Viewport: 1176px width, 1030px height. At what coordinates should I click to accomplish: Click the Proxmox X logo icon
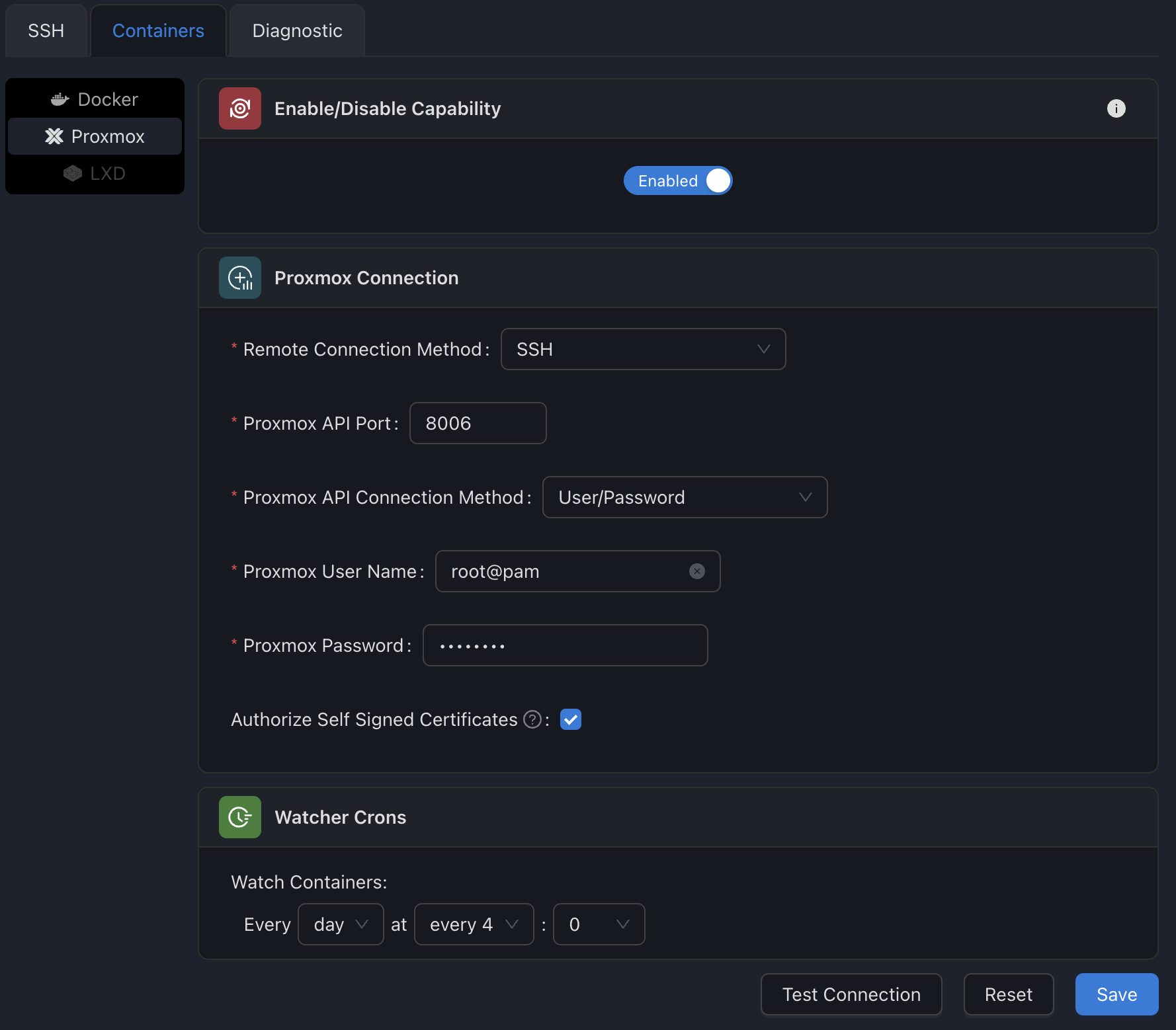tap(54, 136)
